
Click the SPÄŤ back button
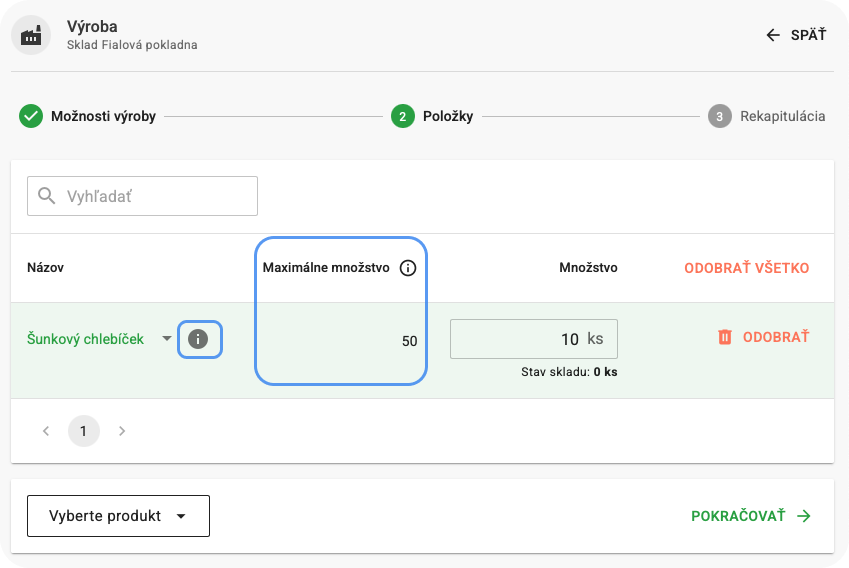click(x=796, y=35)
